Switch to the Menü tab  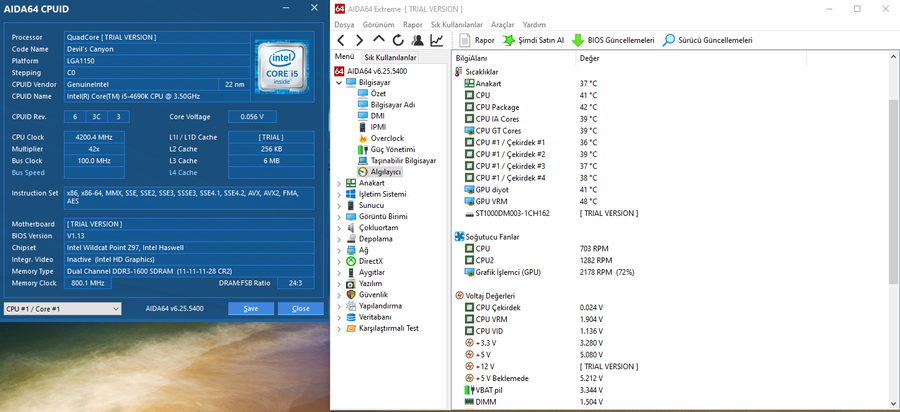[x=344, y=57]
